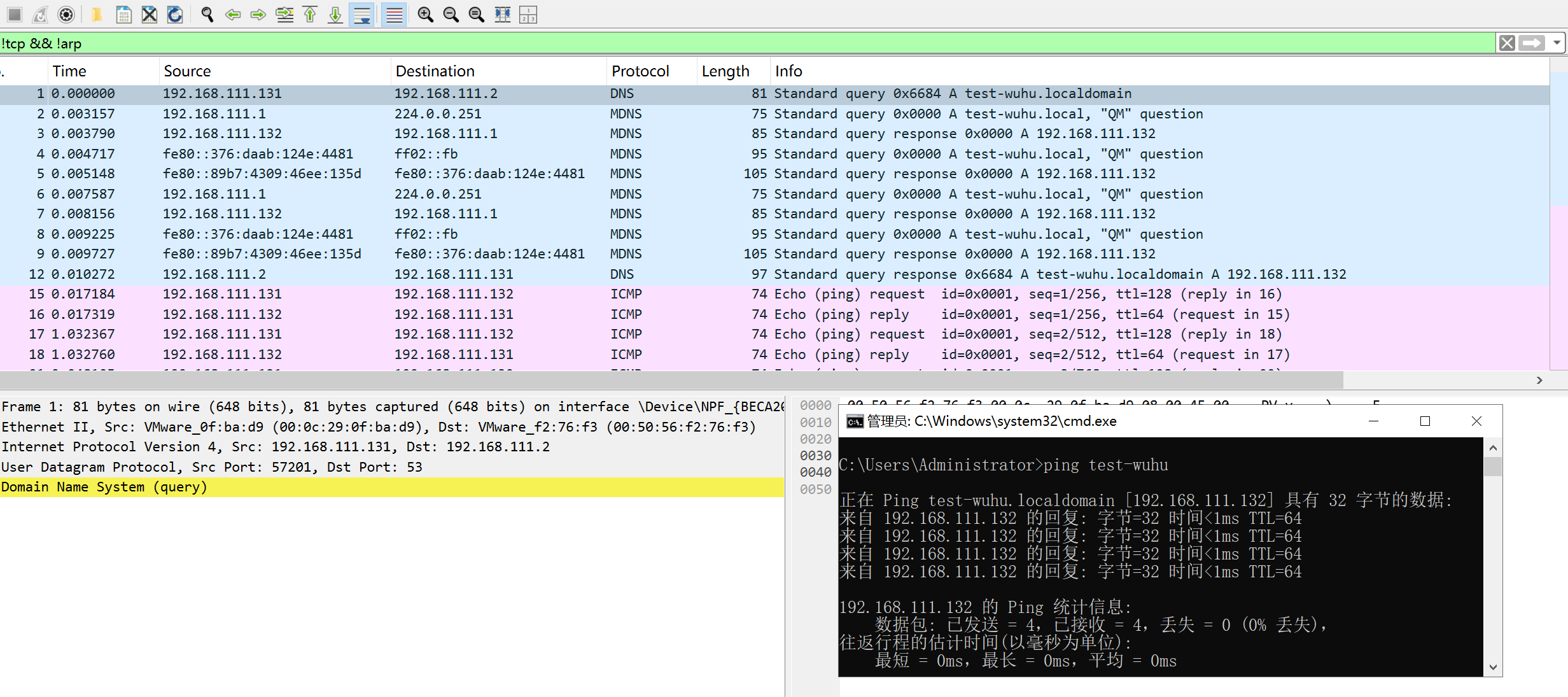This screenshot has height=697, width=1568.
Task: Expand the User Datagram Protocol details row
Action: [211, 467]
